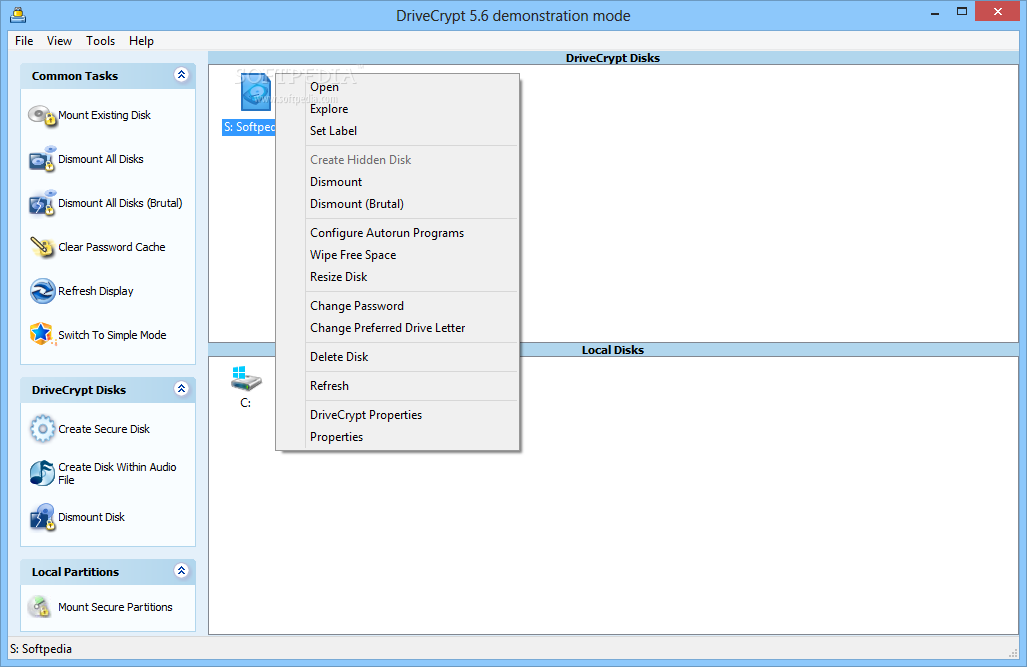Open the Tools menu
Screen dimensions: 1027x667
pyautogui.click(x=100, y=41)
